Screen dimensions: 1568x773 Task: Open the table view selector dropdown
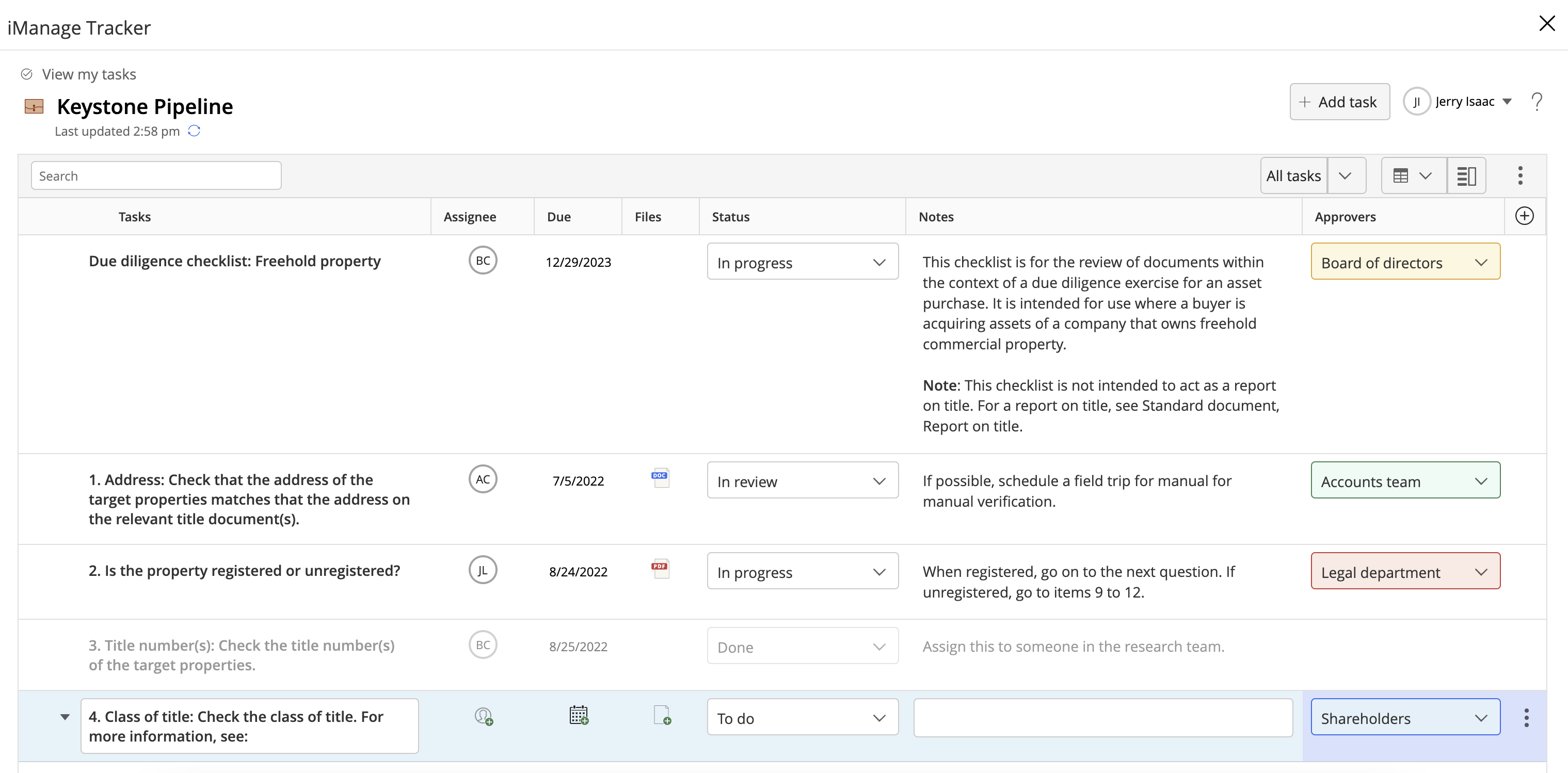coord(1413,176)
